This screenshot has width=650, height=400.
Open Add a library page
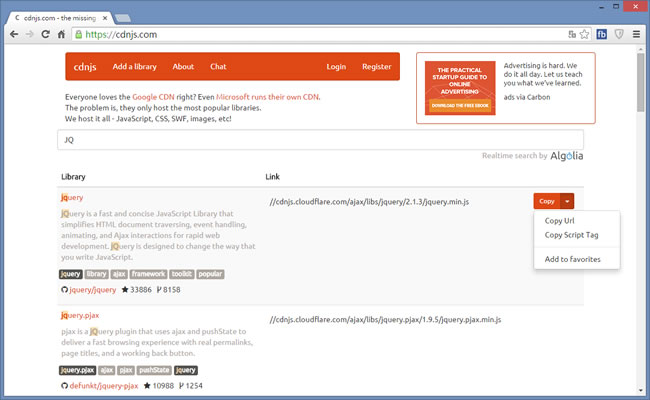point(135,66)
